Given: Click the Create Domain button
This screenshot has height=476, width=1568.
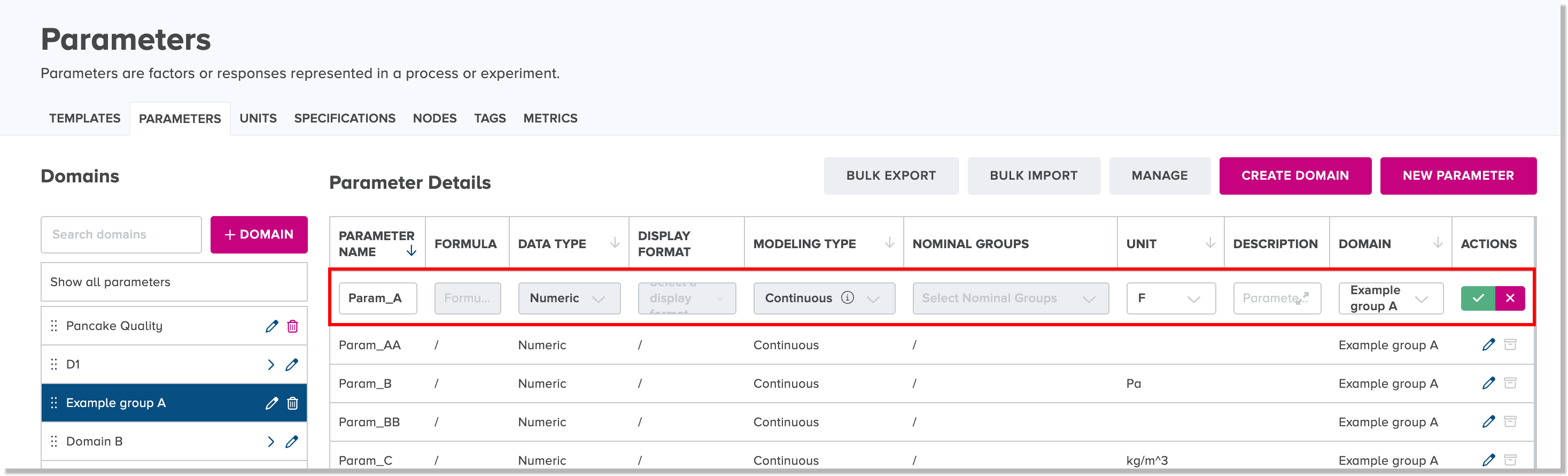Looking at the screenshot, I should pyautogui.click(x=1295, y=175).
